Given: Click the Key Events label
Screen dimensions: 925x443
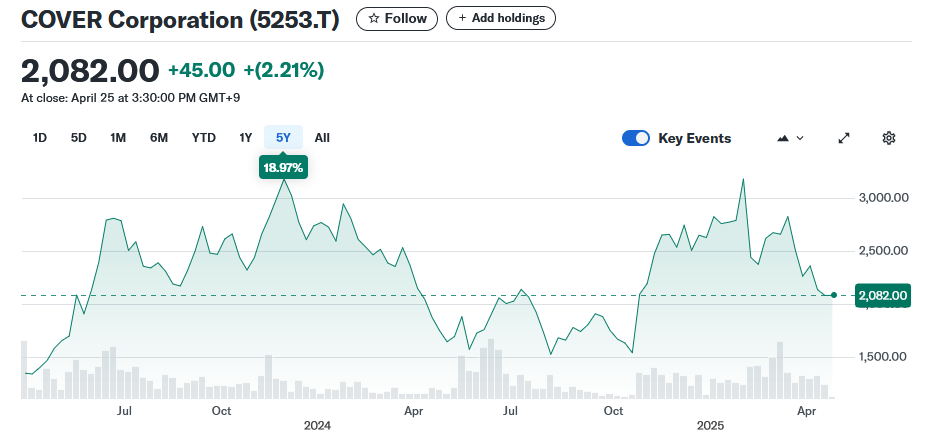Looking at the screenshot, I should coord(694,138).
